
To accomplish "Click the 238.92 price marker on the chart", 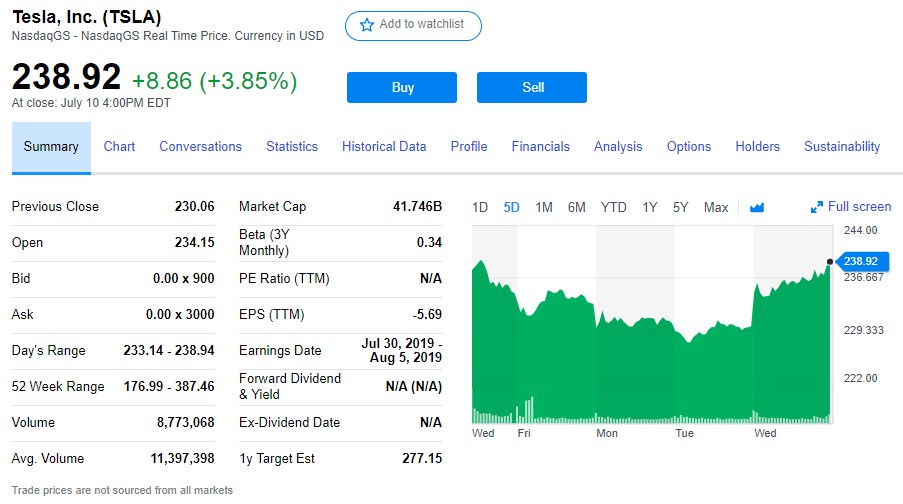I will coord(860,262).
